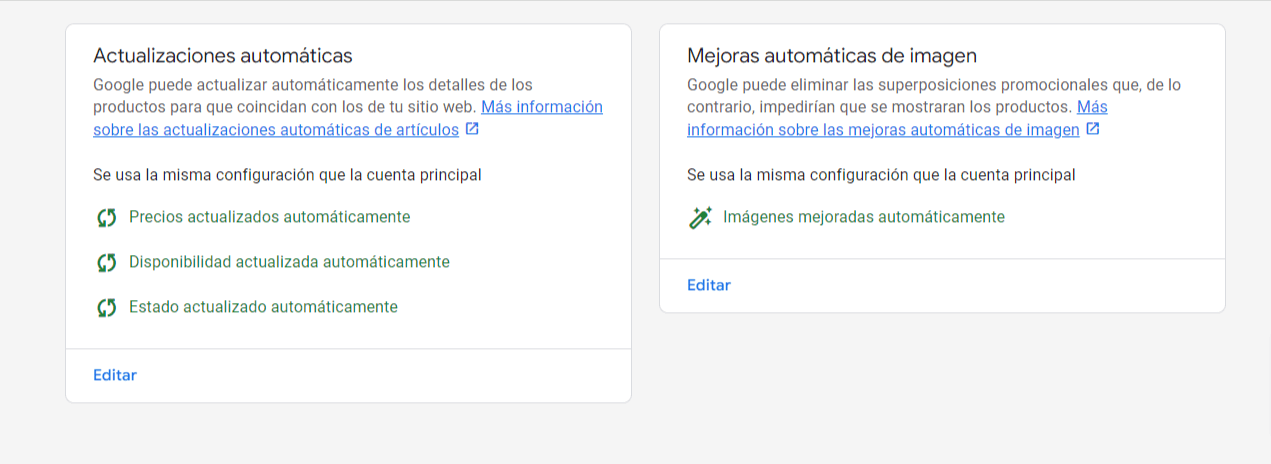
Task: Click Editar in Actualizaciones automáticas card
Action: (x=115, y=375)
